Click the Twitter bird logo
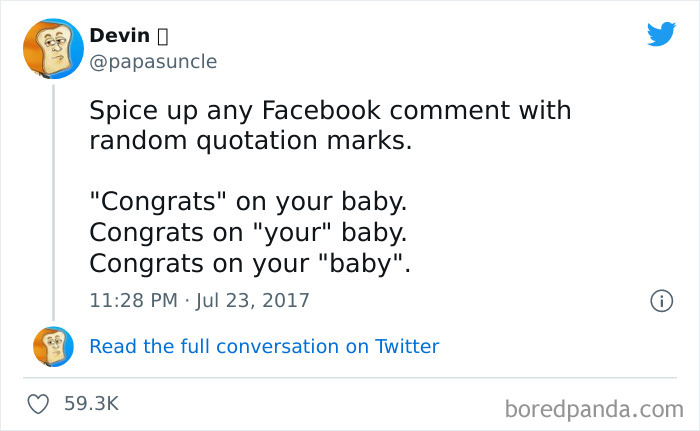700x431 pixels. tap(661, 35)
